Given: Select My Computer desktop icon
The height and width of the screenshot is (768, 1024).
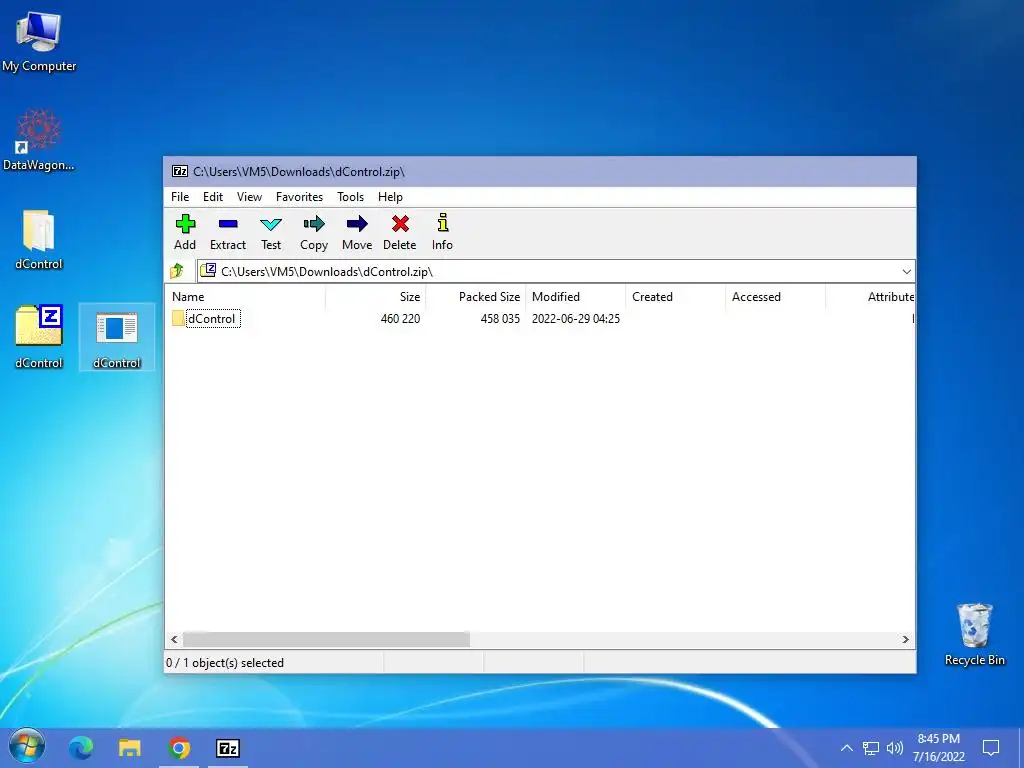Looking at the screenshot, I should pyautogui.click(x=39, y=42).
